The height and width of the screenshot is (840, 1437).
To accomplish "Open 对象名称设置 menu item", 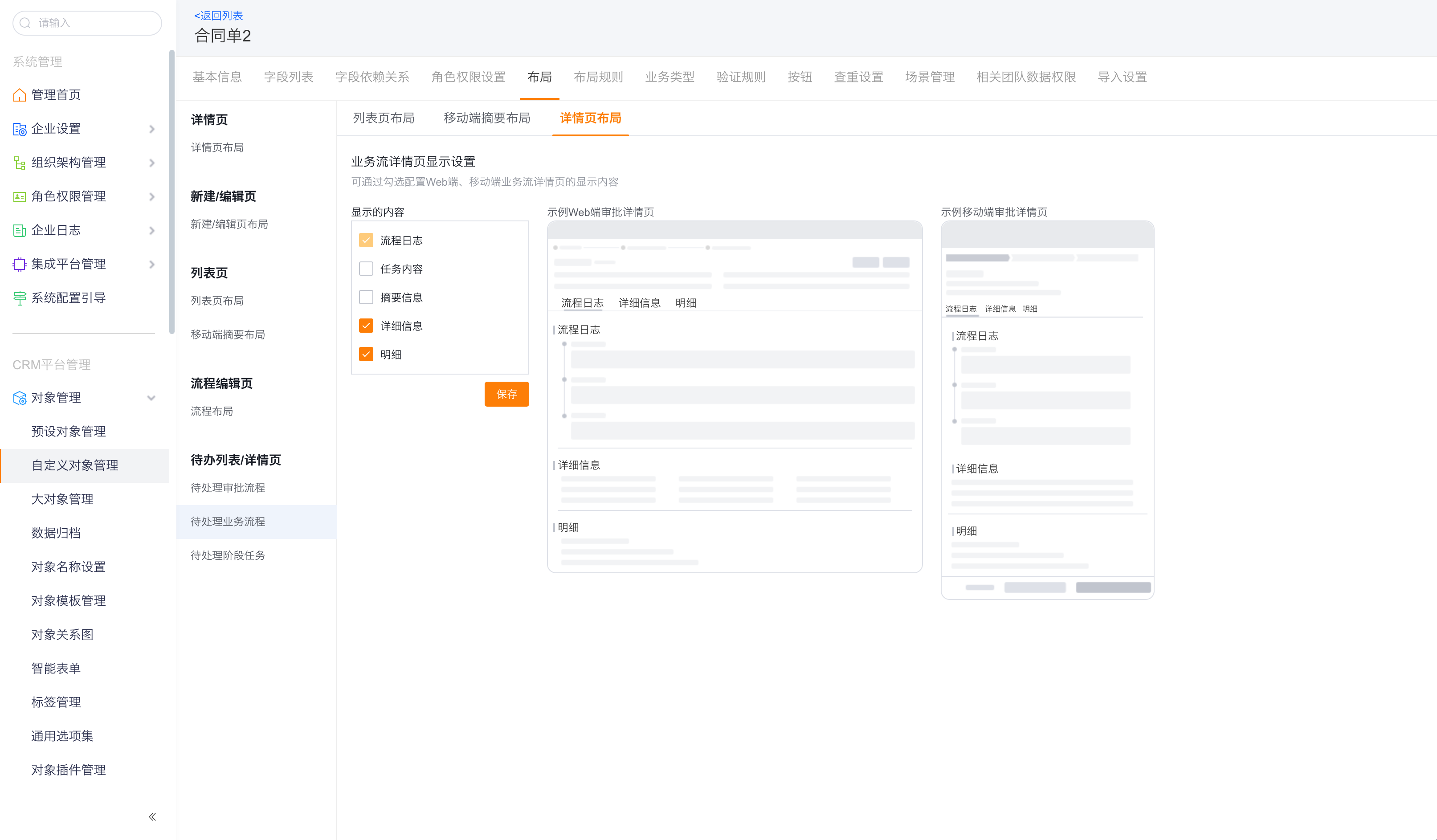I will [69, 567].
